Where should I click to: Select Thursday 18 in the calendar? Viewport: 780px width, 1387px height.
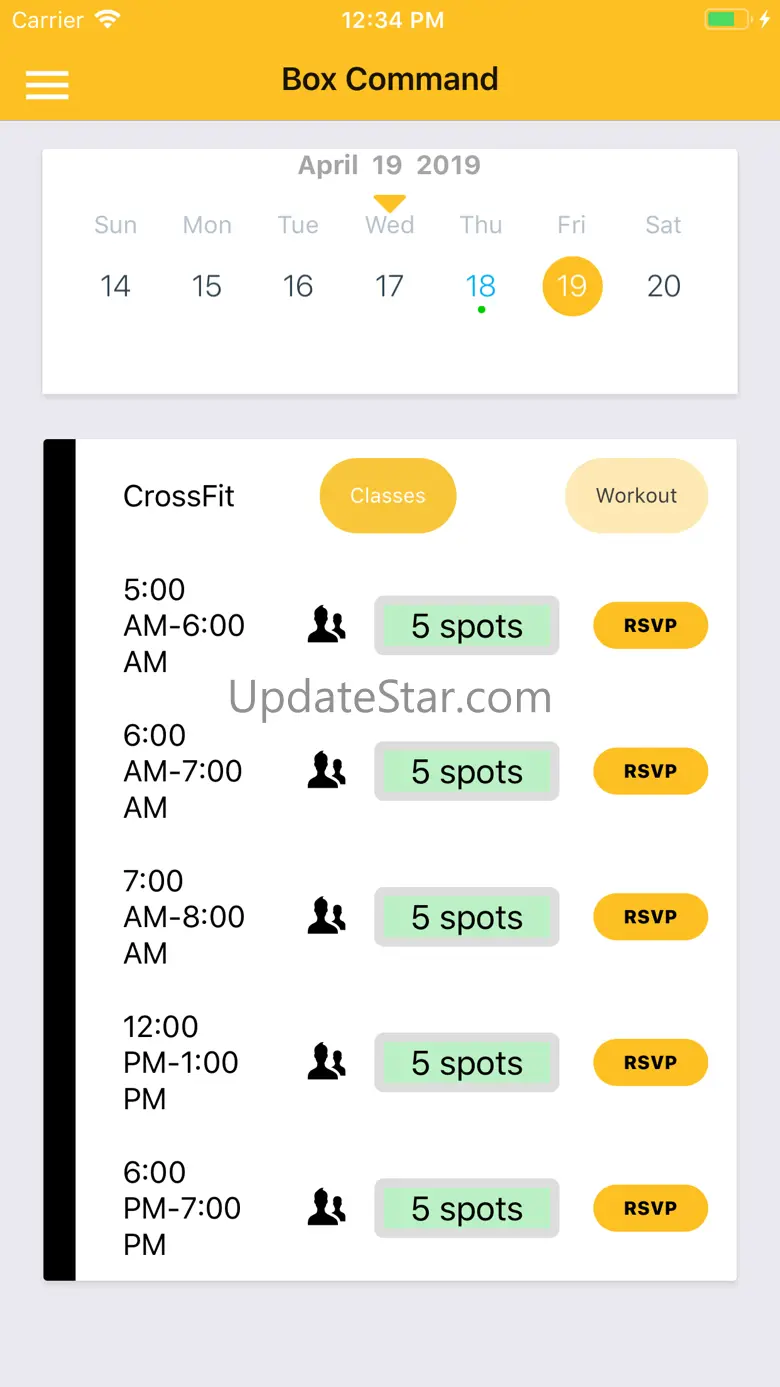481,287
